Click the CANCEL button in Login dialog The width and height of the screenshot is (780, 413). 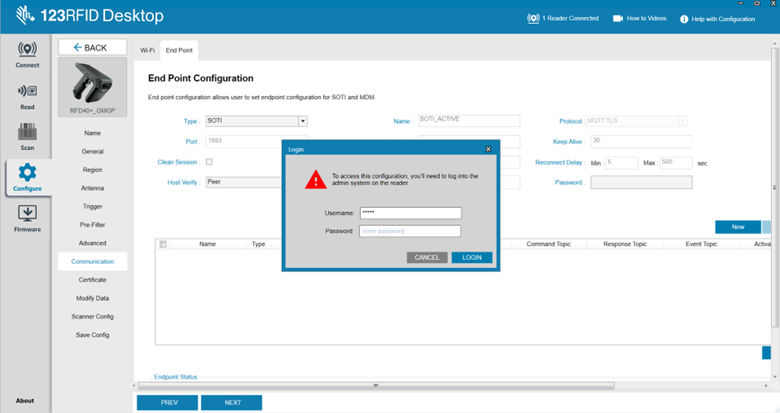[x=427, y=257]
